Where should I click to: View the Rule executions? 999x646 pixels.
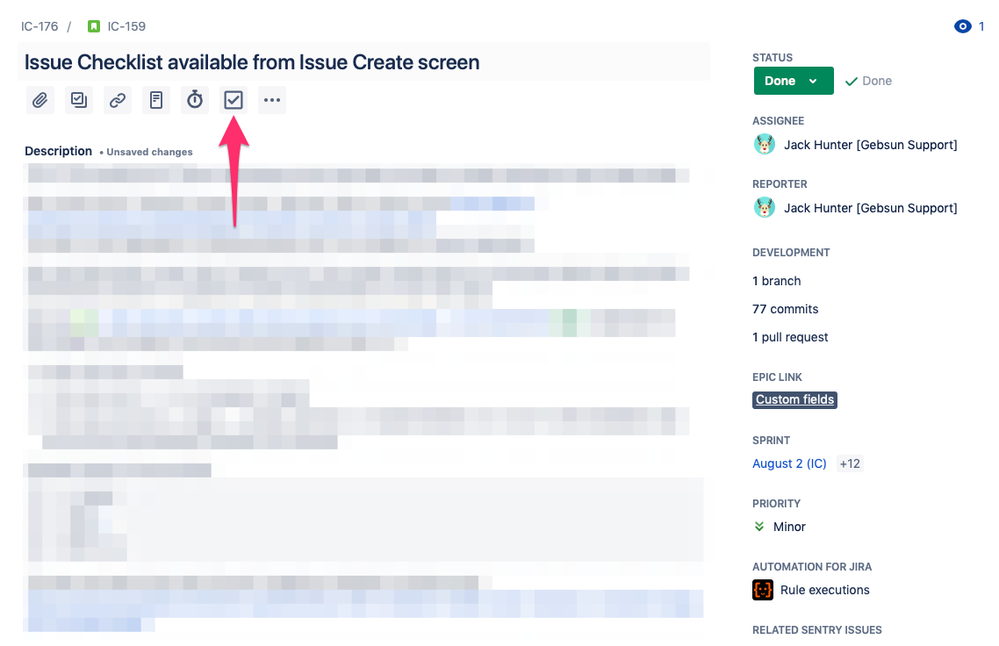(x=823, y=590)
